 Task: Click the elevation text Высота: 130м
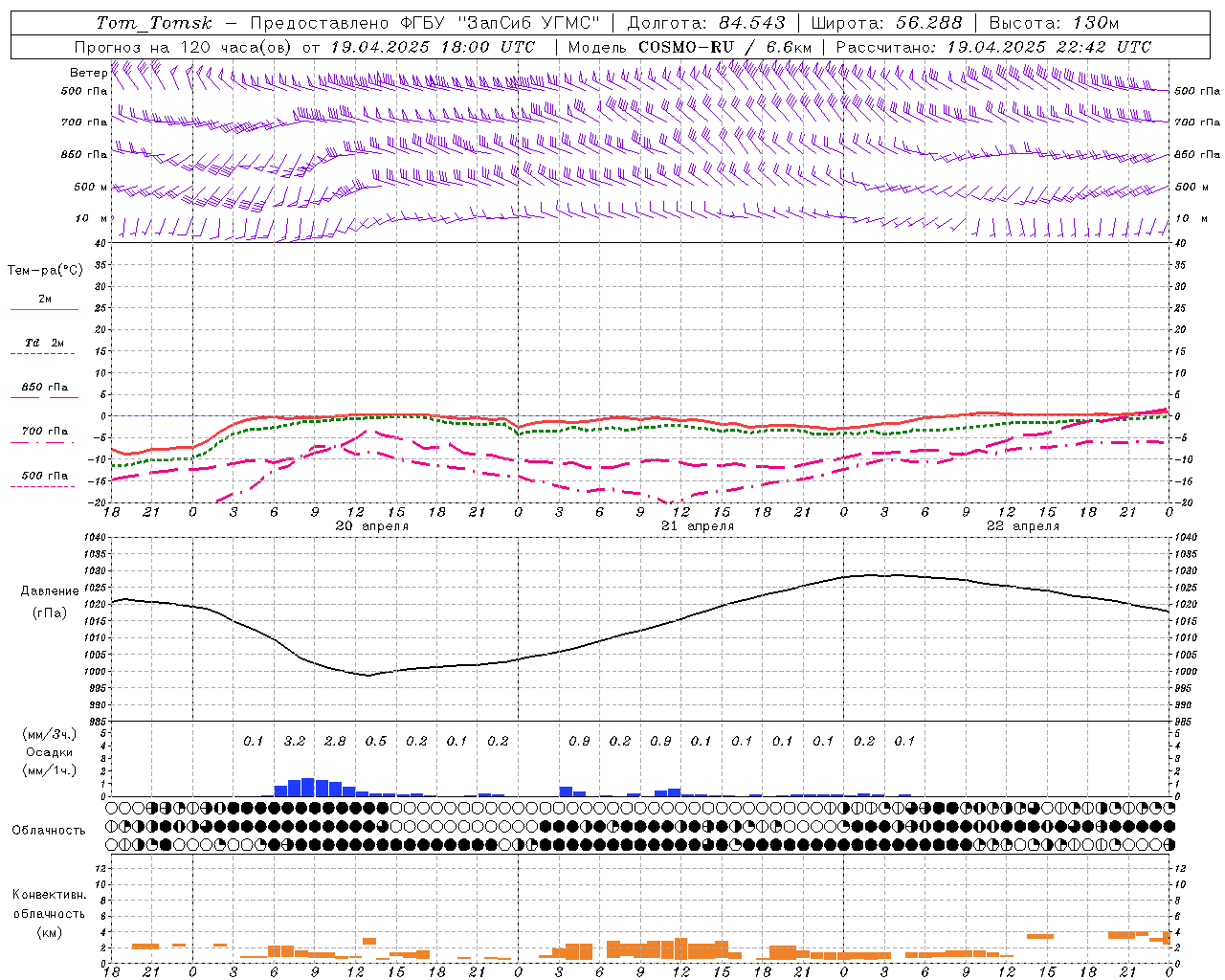coord(1054,22)
